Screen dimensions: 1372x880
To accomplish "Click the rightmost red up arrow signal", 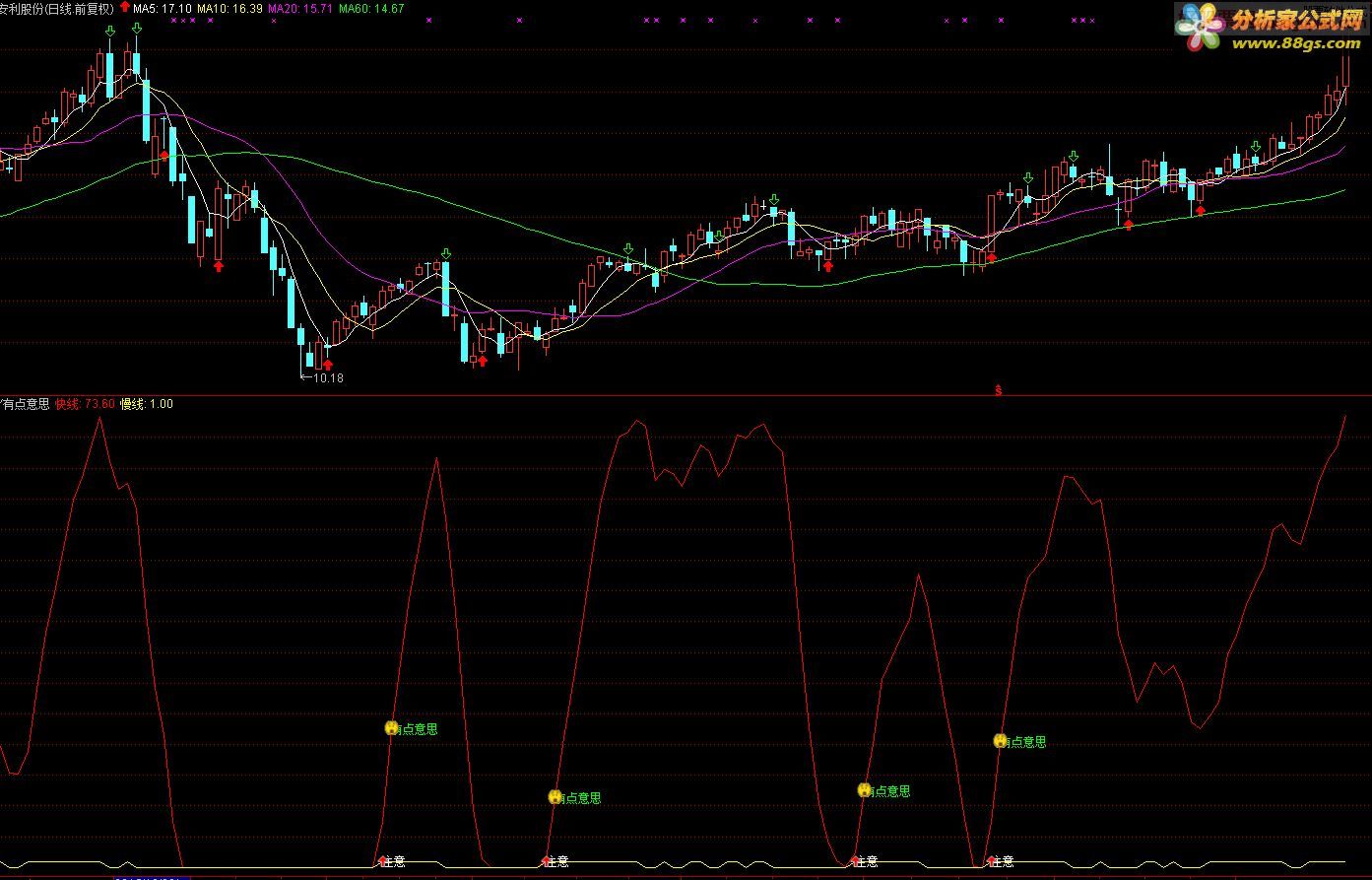I will click(x=1200, y=209).
